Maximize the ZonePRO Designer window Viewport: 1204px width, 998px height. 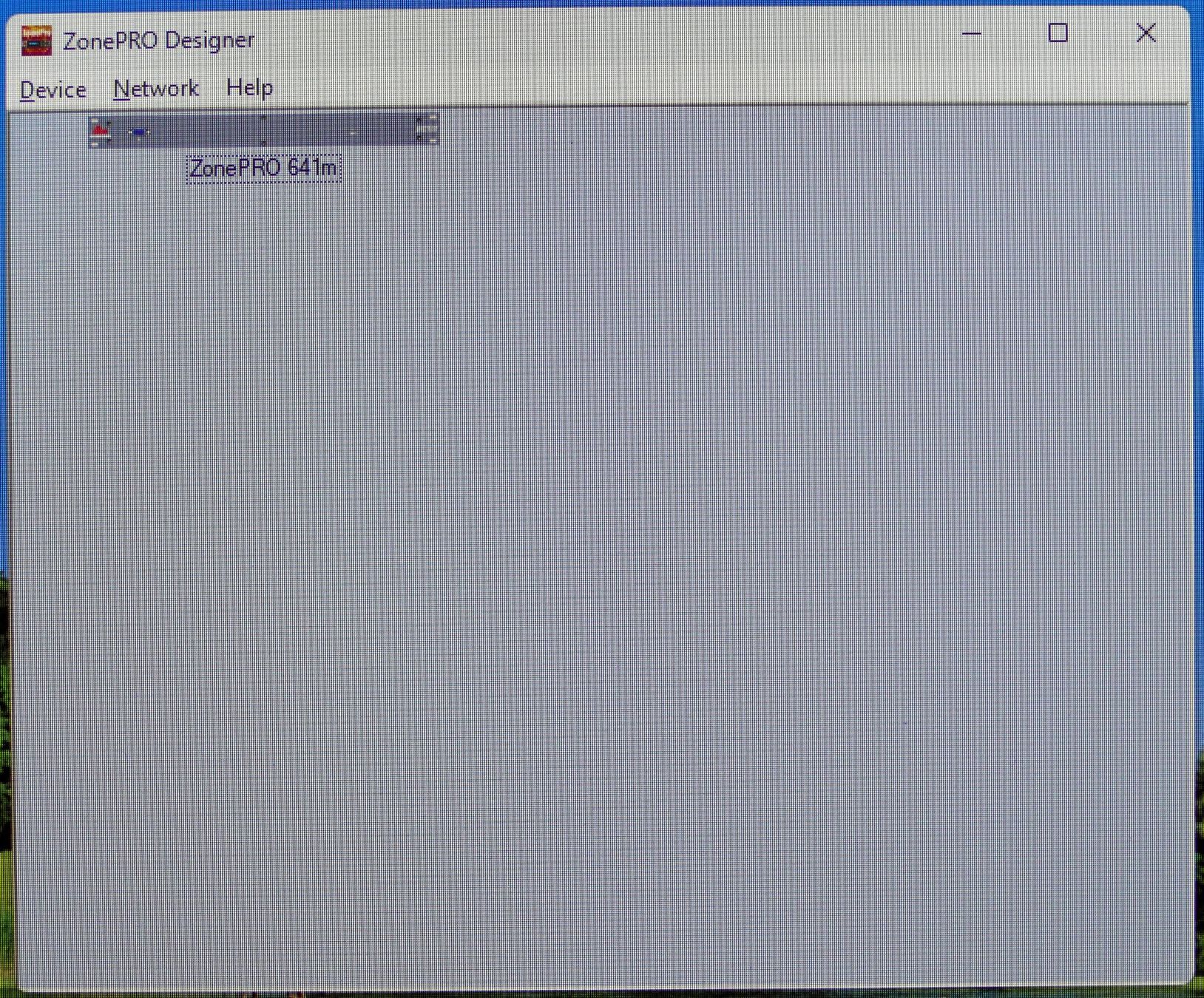pos(1058,33)
